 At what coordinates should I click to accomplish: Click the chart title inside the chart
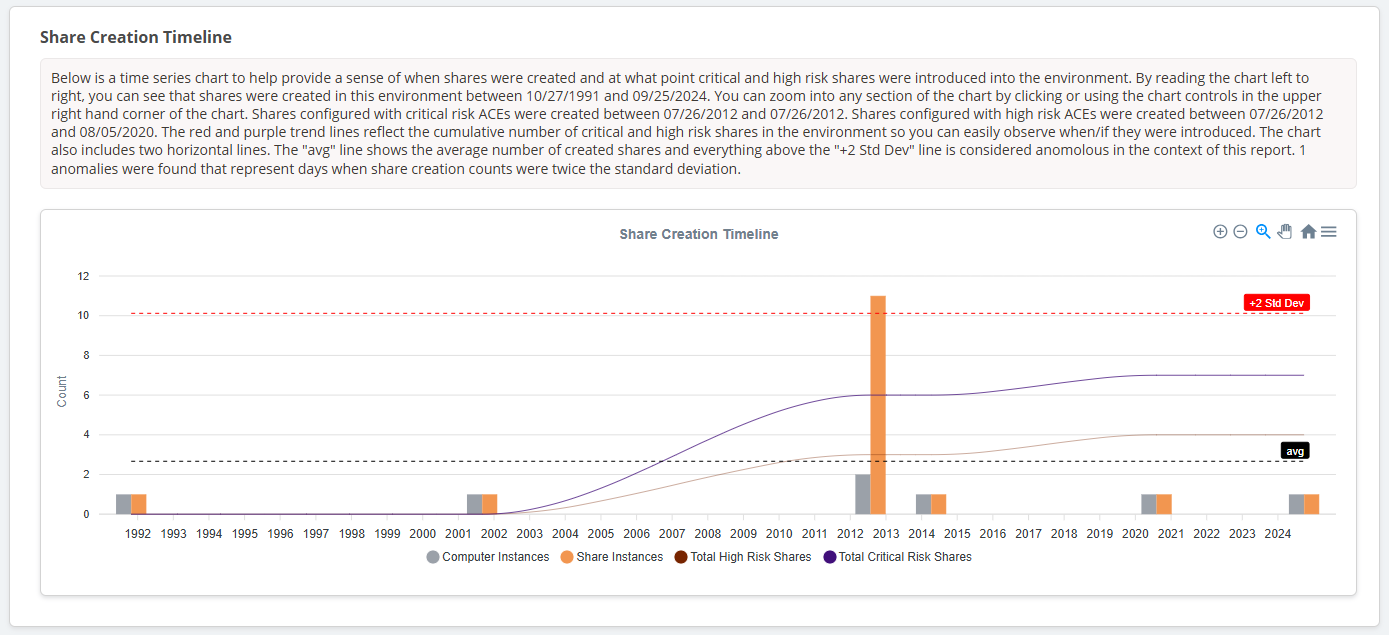698,234
